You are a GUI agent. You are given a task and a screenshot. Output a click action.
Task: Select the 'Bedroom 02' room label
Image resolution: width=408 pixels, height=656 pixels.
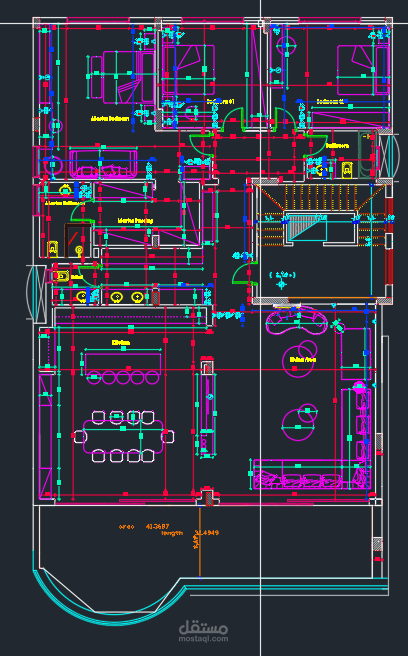(330, 101)
